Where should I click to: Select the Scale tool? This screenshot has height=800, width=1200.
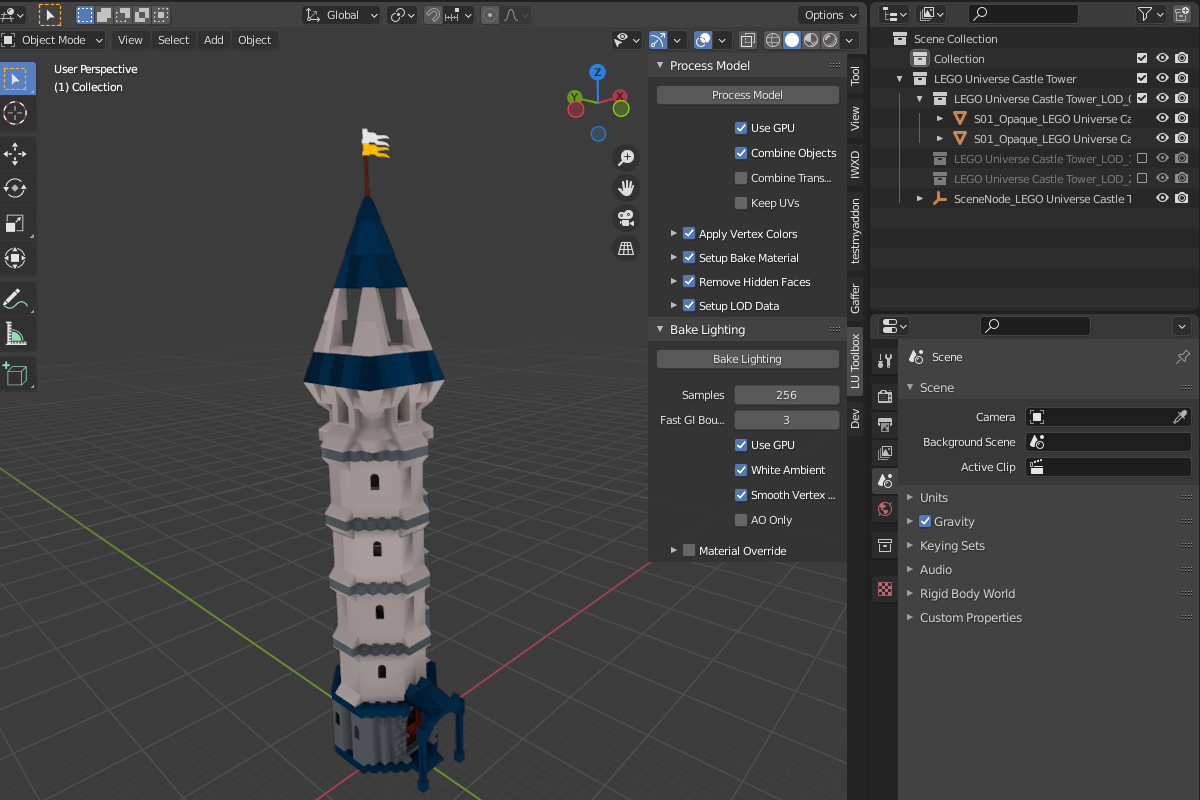coord(16,223)
